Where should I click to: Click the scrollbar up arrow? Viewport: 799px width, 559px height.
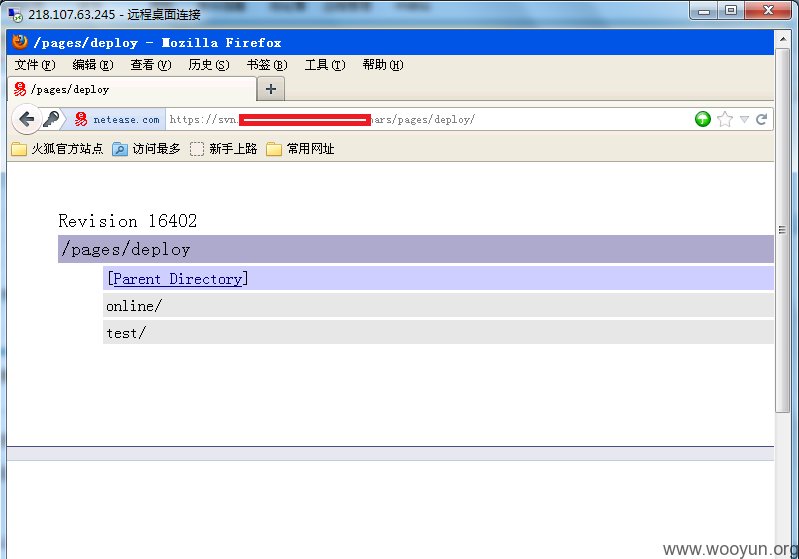(782, 39)
